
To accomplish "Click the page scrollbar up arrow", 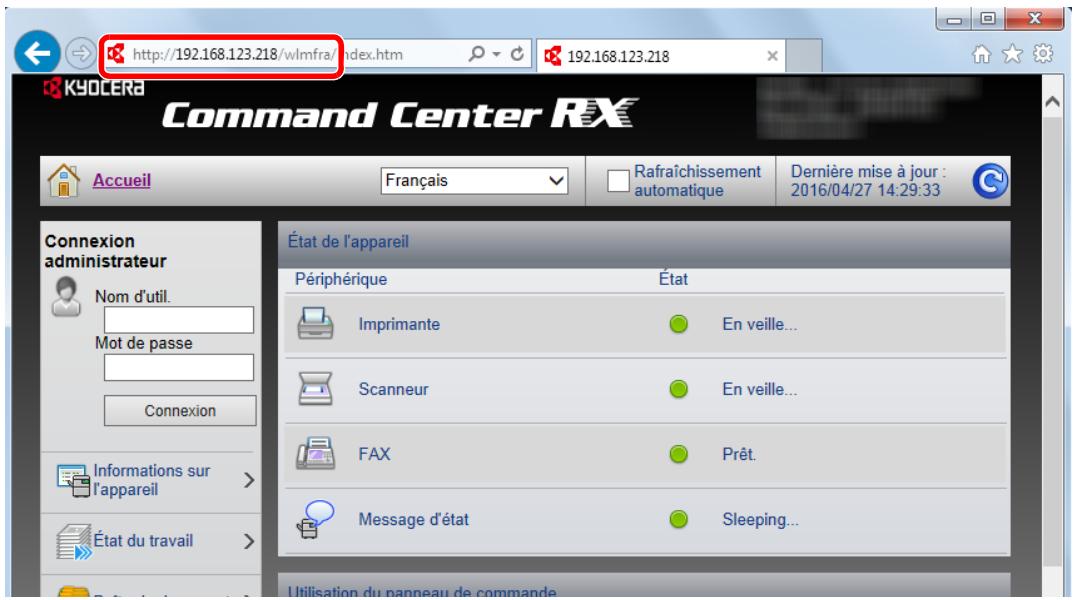I will point(1052,102).
